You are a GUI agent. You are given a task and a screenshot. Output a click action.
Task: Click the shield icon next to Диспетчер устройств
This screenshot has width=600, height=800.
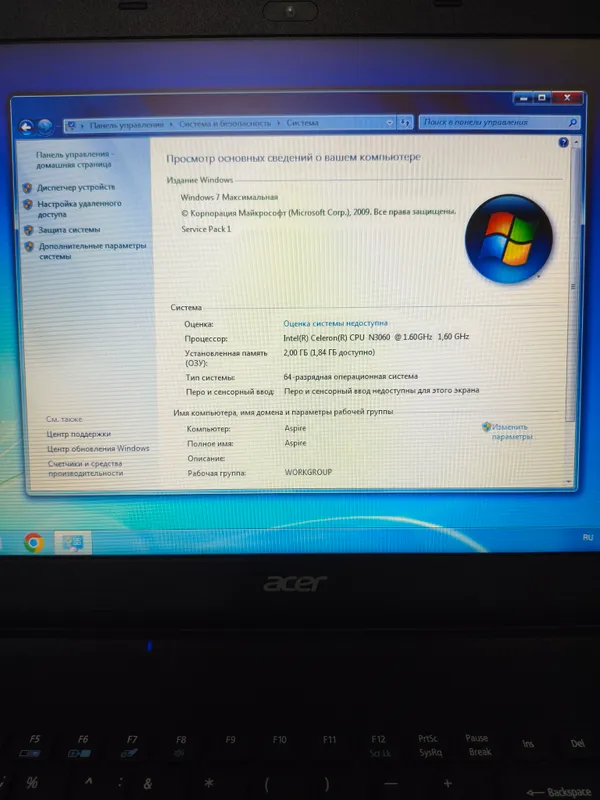pos(28,188)
